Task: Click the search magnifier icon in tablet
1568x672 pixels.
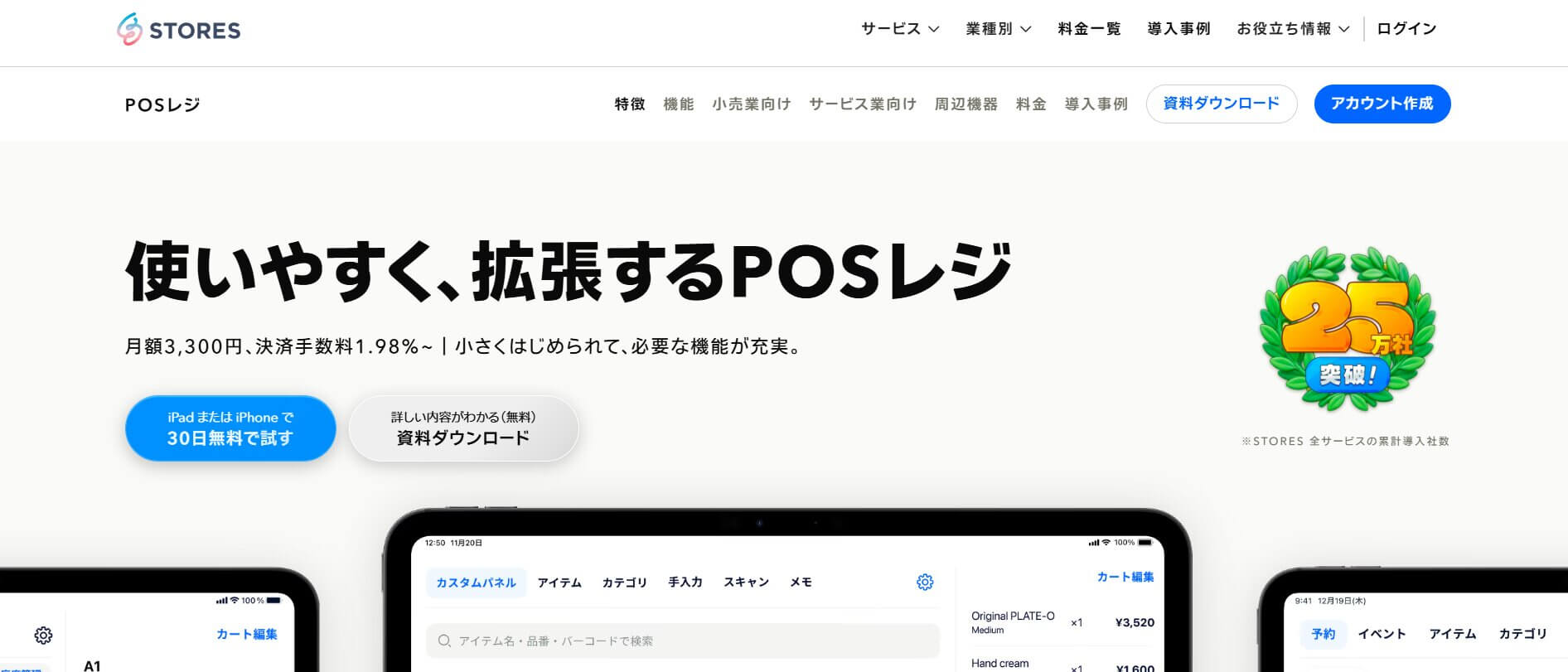Action: click(444, 641)
